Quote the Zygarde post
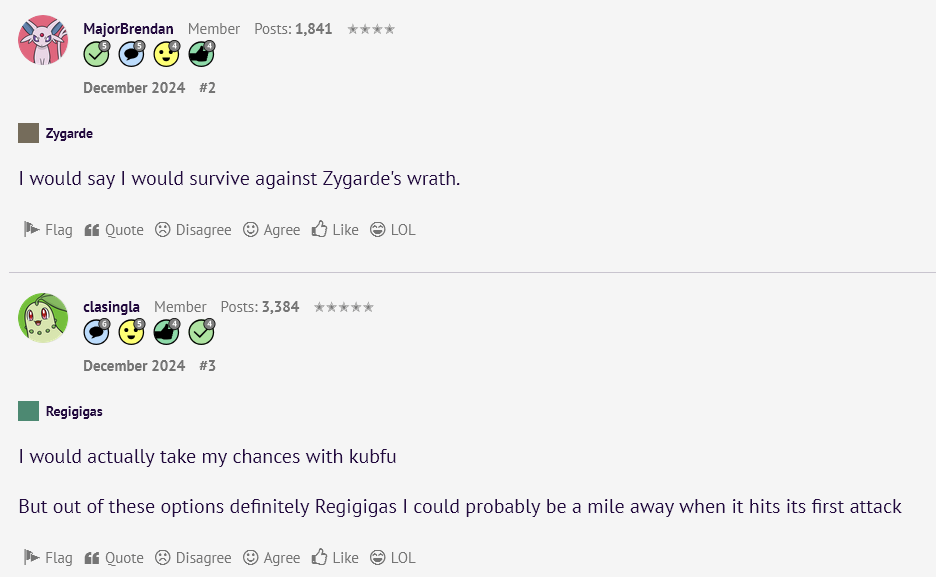 [x=114, y=230]
